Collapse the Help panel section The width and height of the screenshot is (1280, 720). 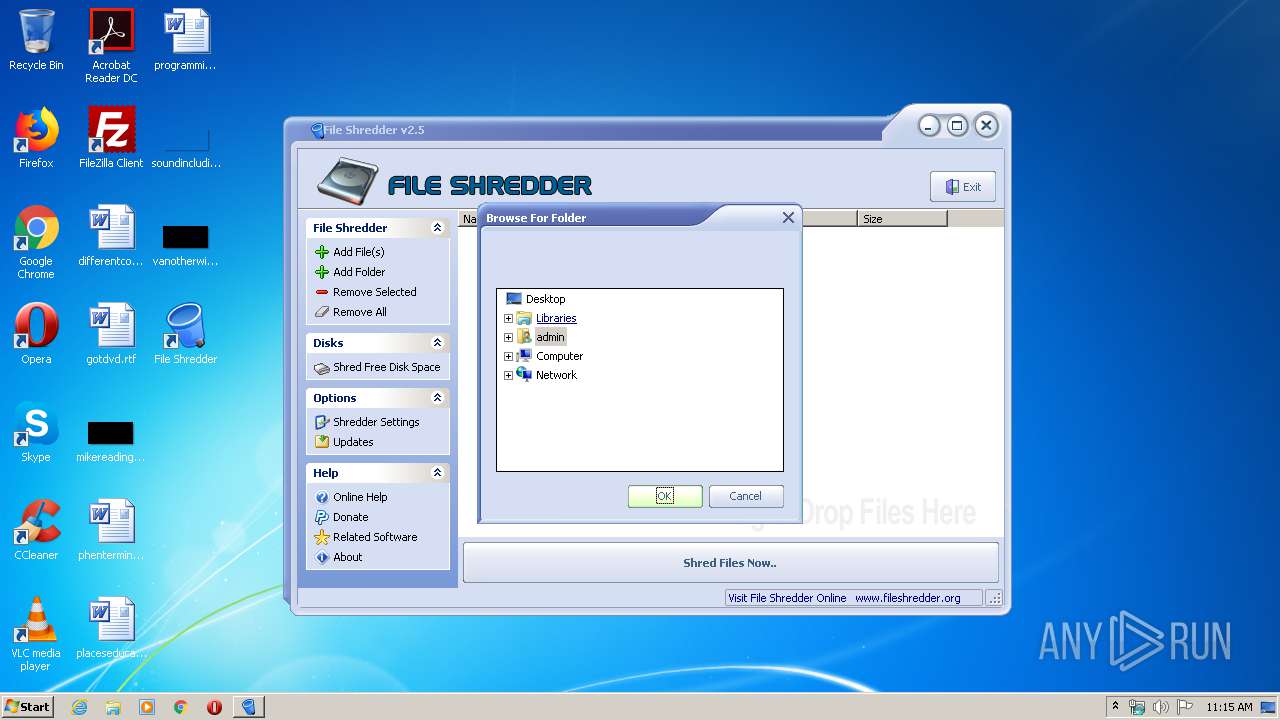point(437,473)
